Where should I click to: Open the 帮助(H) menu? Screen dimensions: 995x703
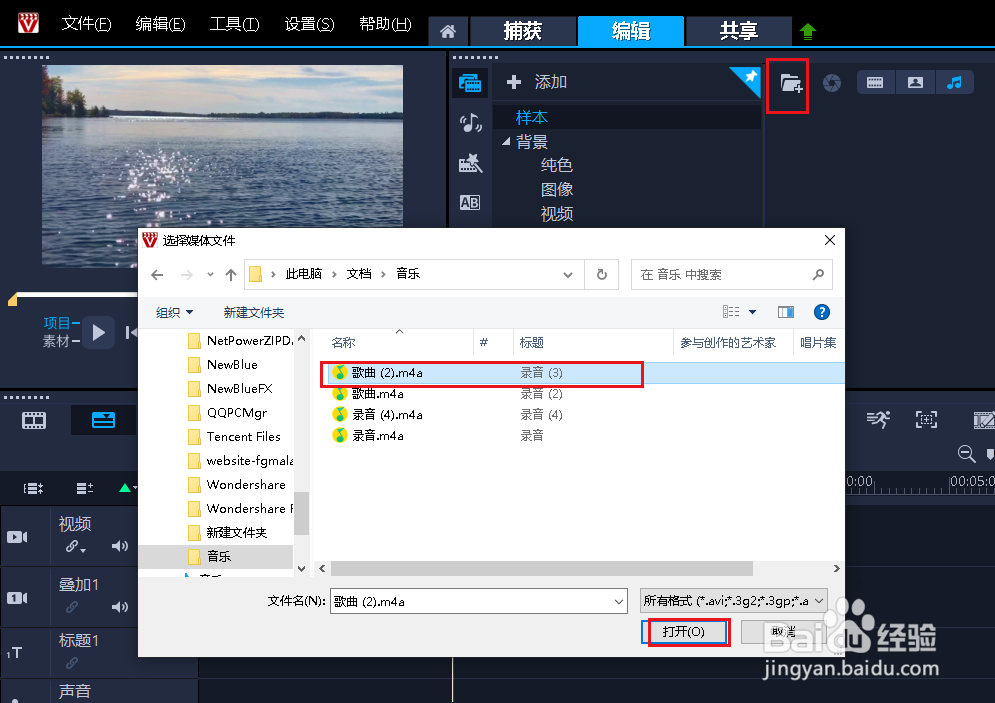click(385, 24)
